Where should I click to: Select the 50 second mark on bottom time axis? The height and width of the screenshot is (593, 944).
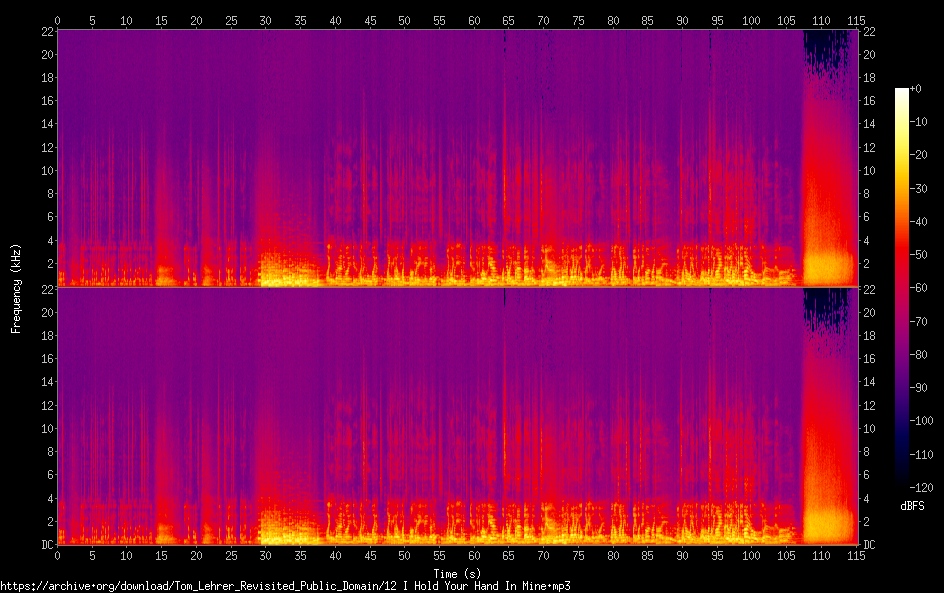pos(404,555)
